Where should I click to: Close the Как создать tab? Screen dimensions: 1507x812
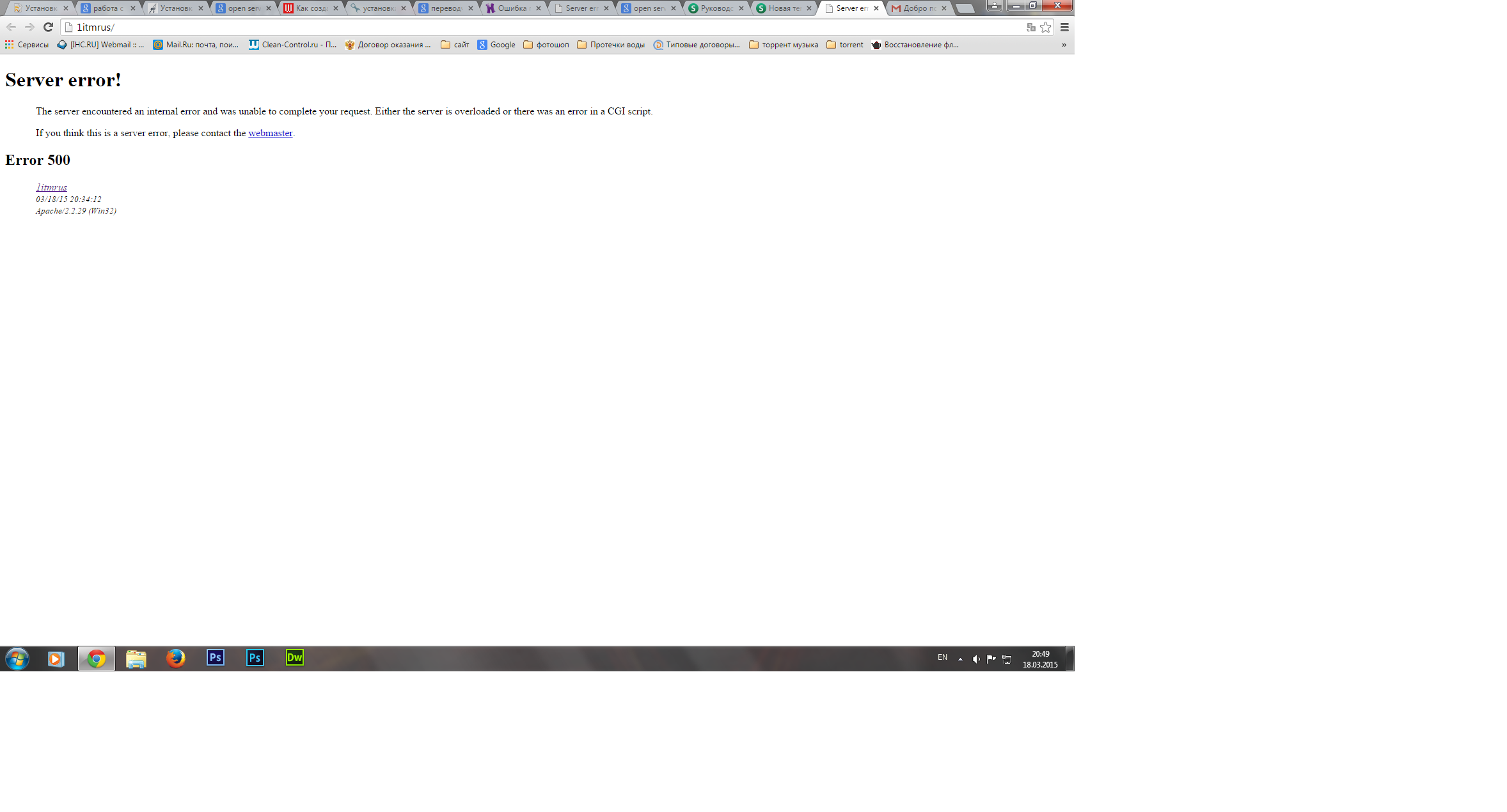(x=336, y=8)
